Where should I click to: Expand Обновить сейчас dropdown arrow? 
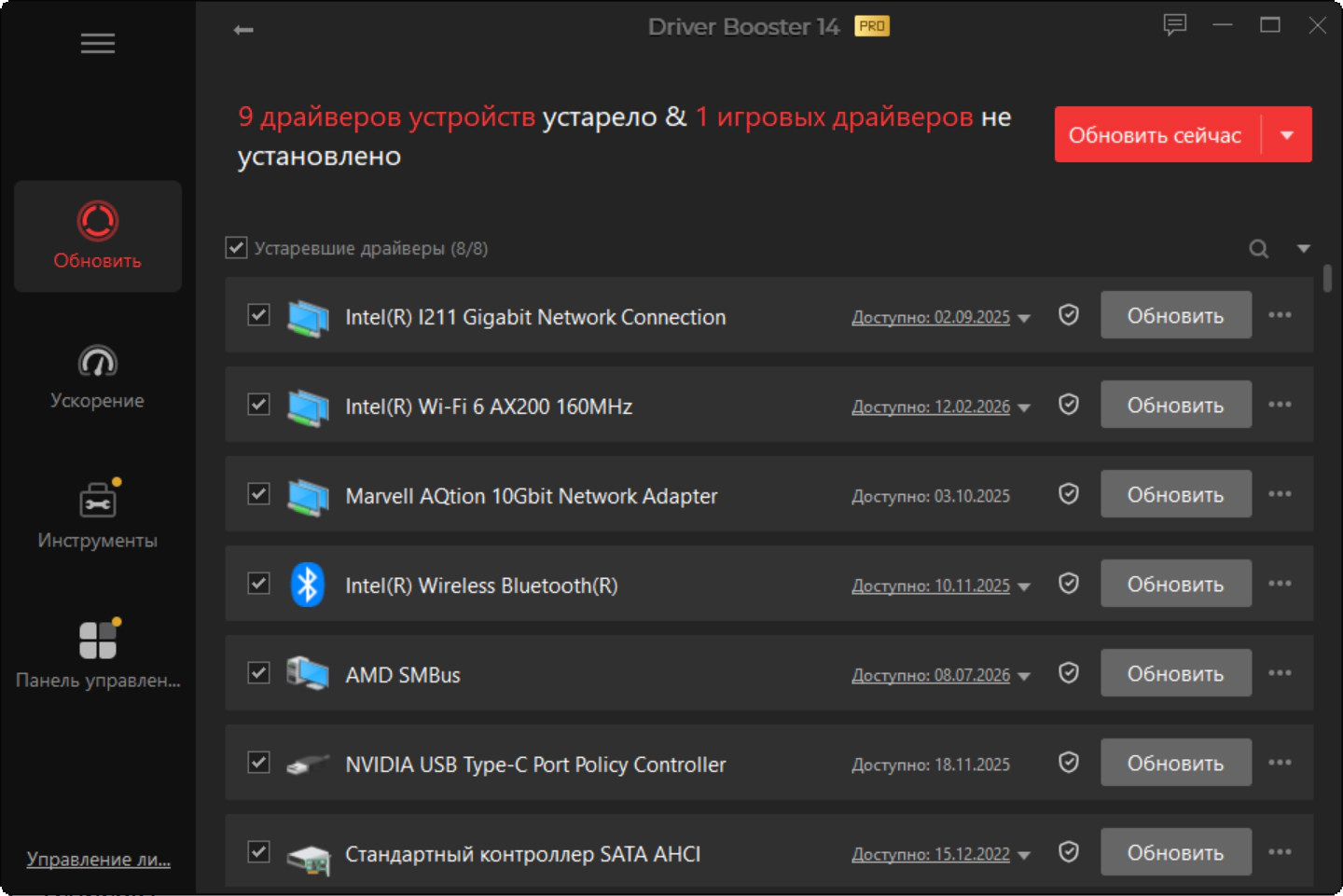pyautogui.click(x=1287, y=135)
